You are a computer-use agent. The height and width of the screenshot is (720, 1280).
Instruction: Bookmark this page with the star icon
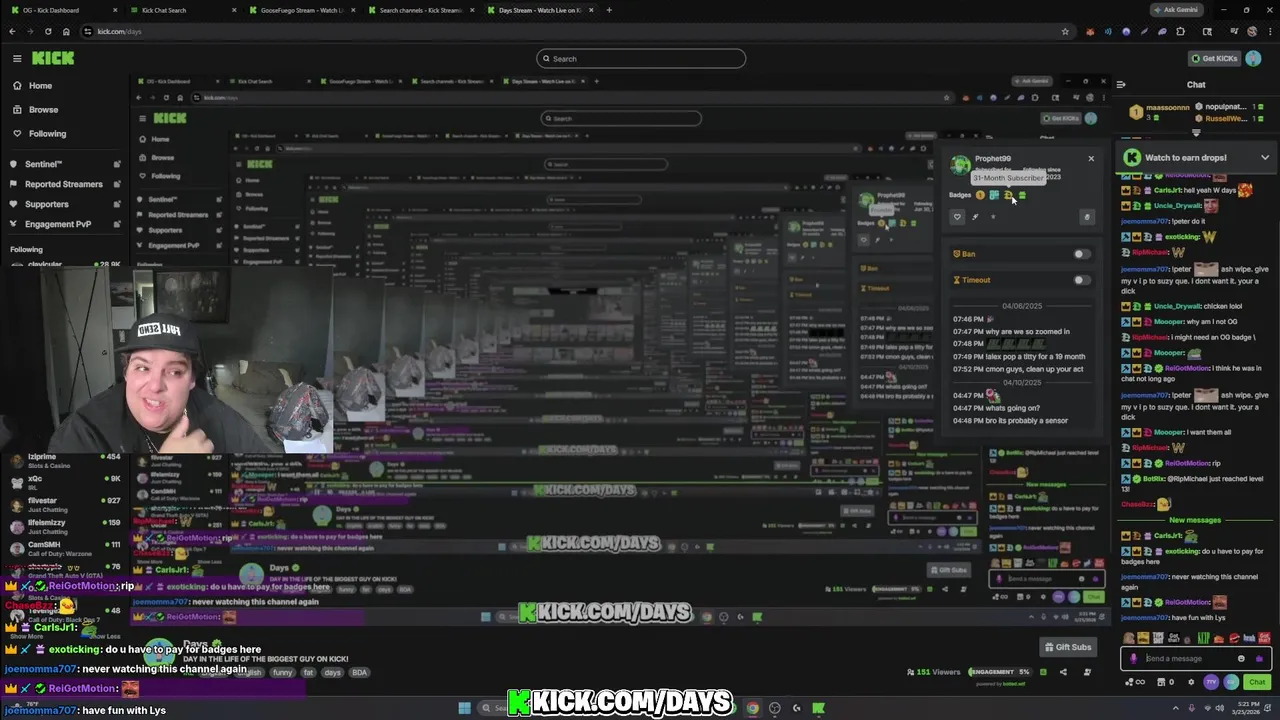coord(1065,31)
